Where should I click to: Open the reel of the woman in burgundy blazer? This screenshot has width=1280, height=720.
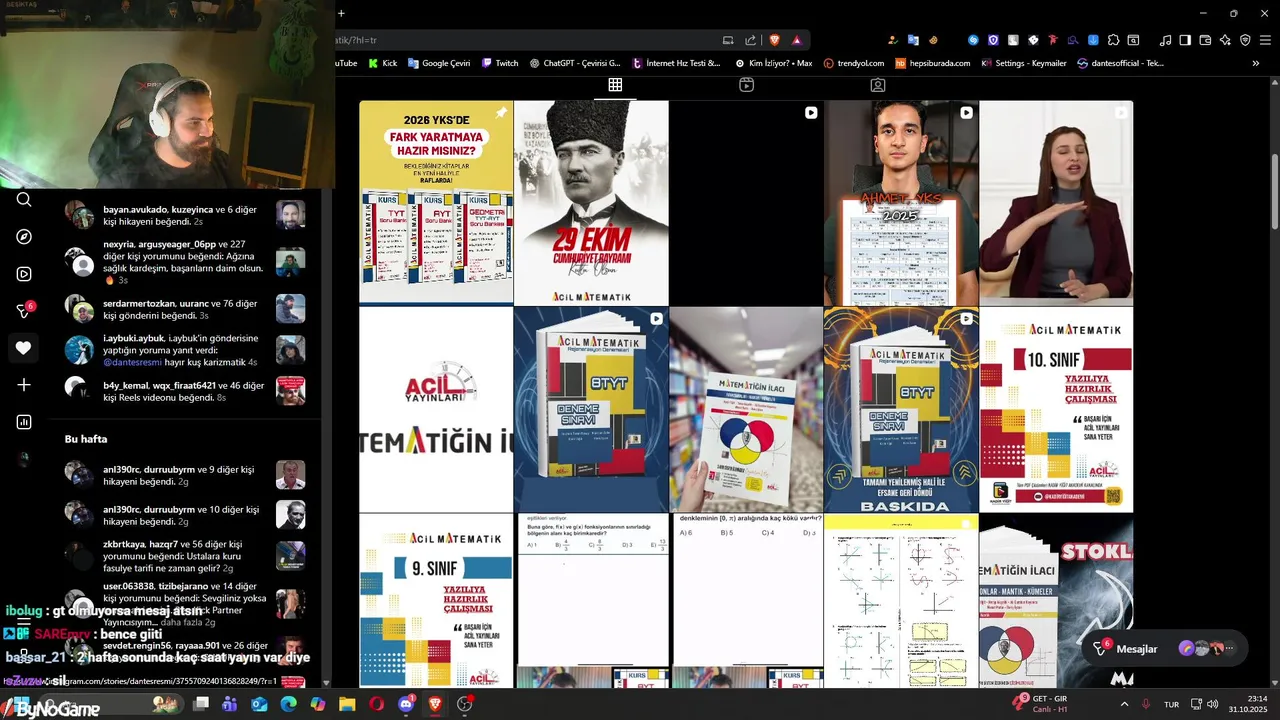tap(1056, 202)
